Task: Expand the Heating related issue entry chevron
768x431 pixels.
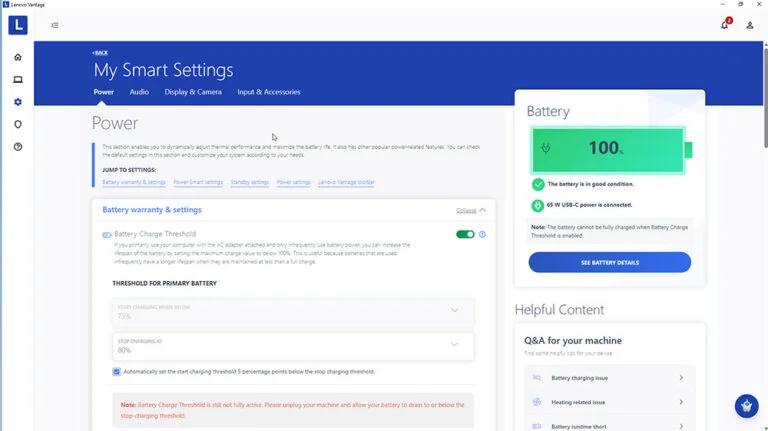Action: point(681,402)
